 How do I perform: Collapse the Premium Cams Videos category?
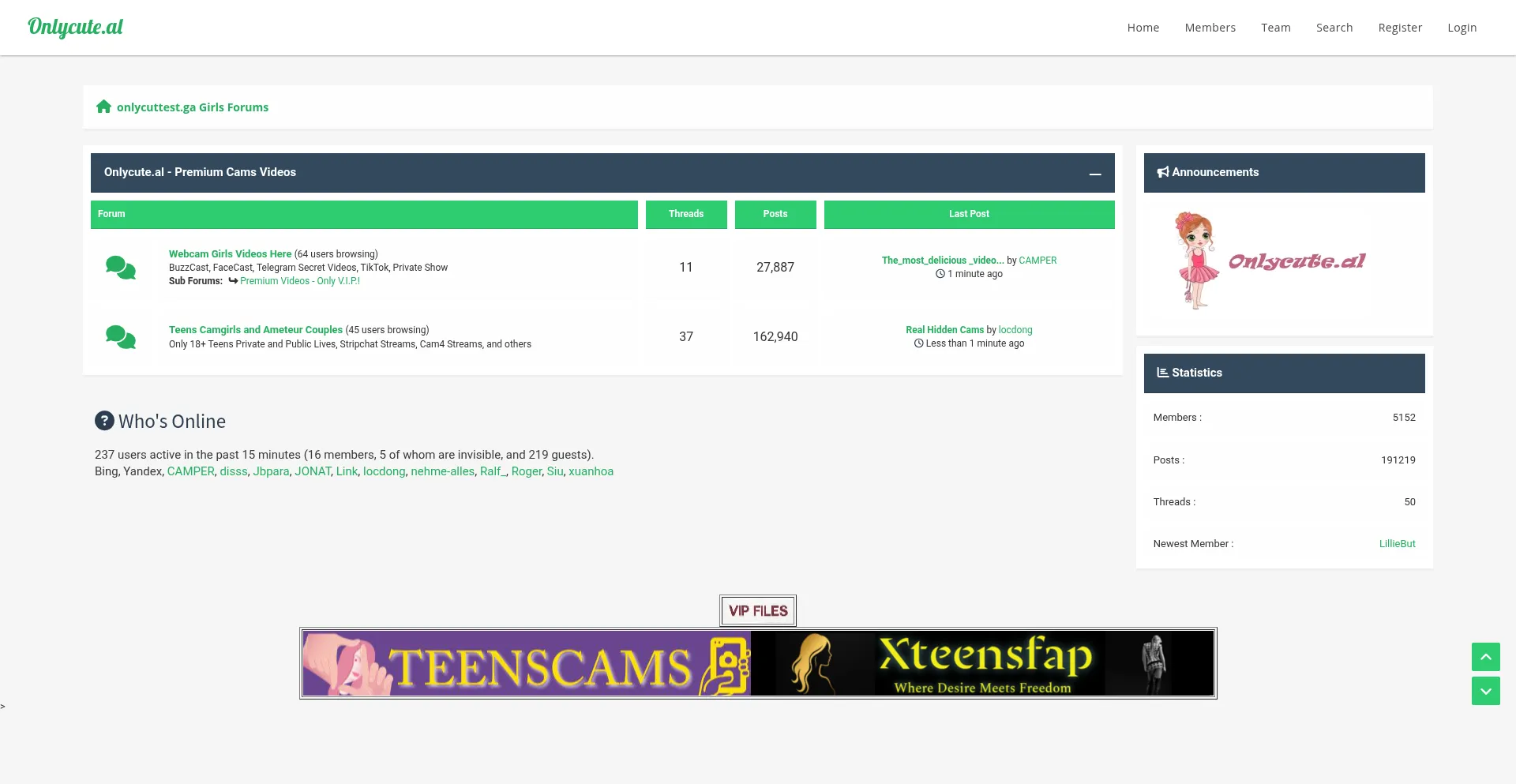pyautogui.click(x=1095, y=173)
